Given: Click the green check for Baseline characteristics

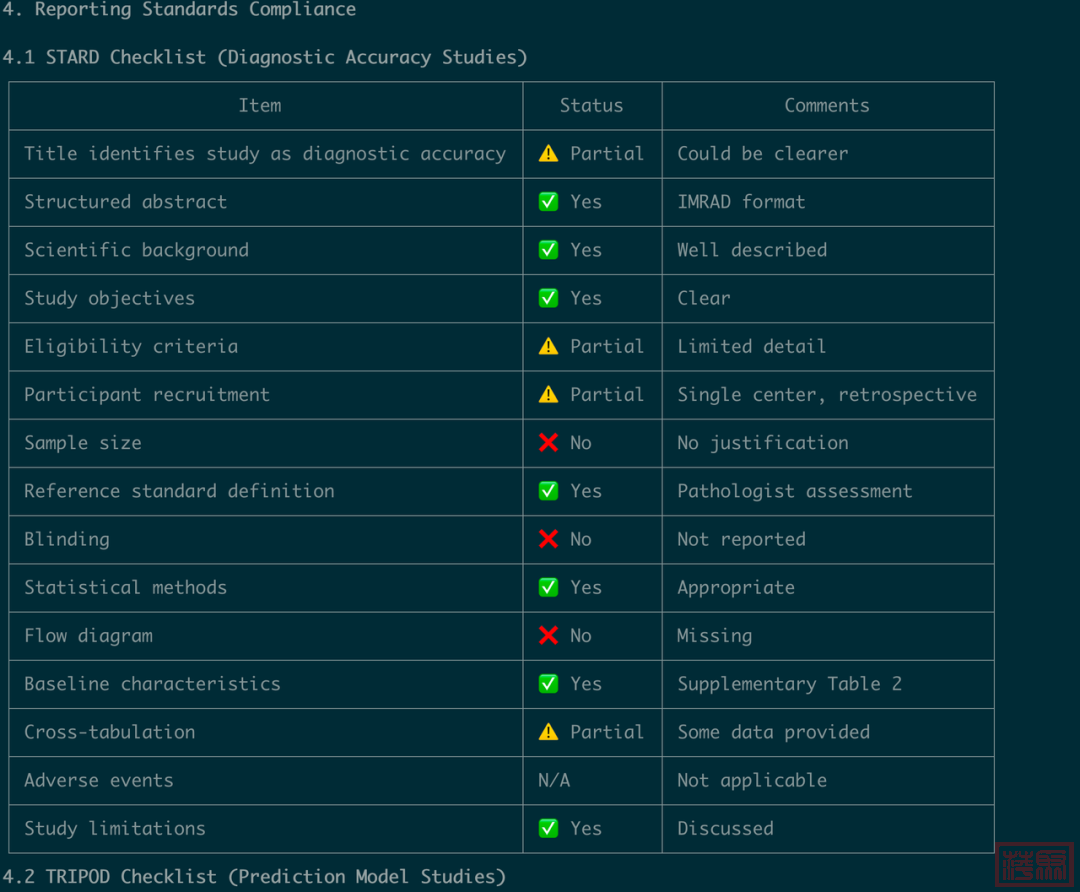Looking at the screenshot, I should (548, 684).
